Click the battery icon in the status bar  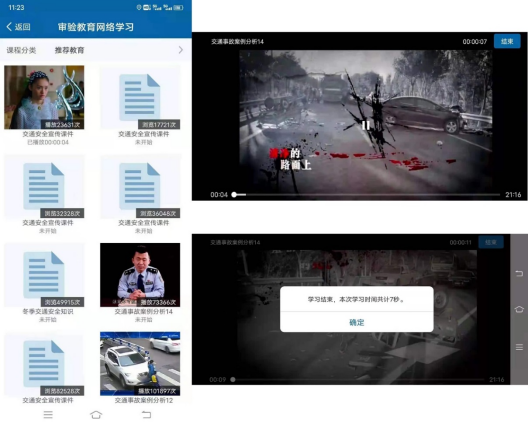pyautogui.click(x=179, y=7)
